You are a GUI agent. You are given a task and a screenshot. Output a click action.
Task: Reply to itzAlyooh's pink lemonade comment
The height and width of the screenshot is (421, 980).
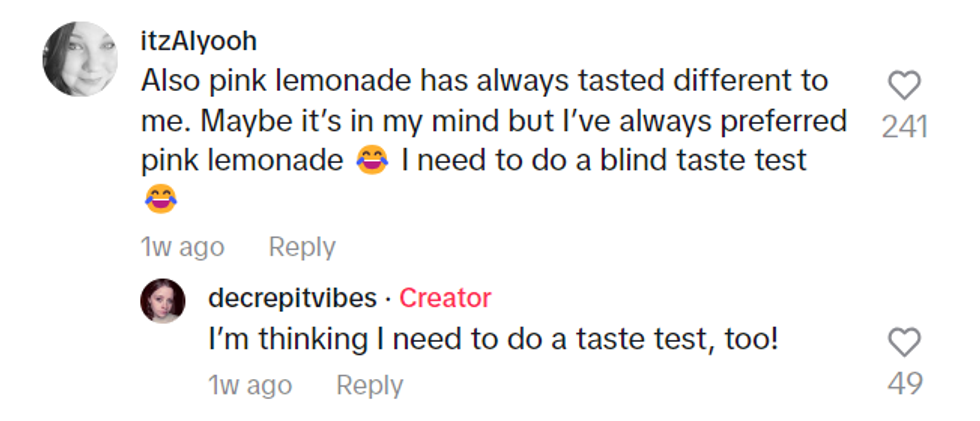[302, 247]
